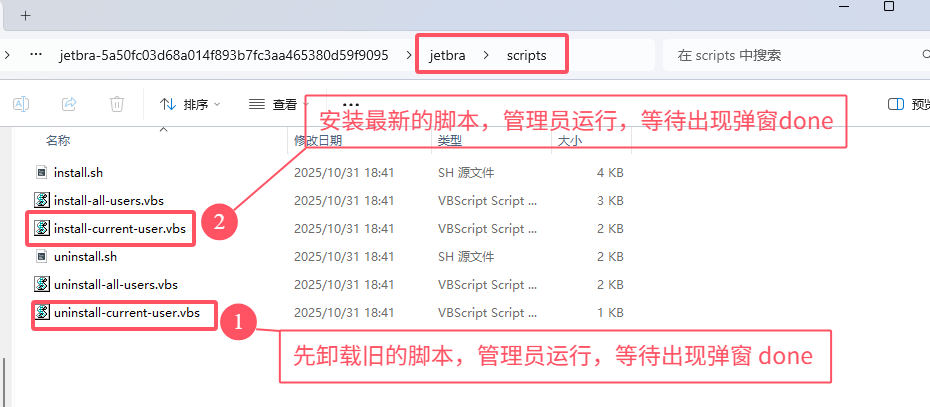
Task: Expand the chevron before jetbra breadcrumb
Action: [409, 56]
